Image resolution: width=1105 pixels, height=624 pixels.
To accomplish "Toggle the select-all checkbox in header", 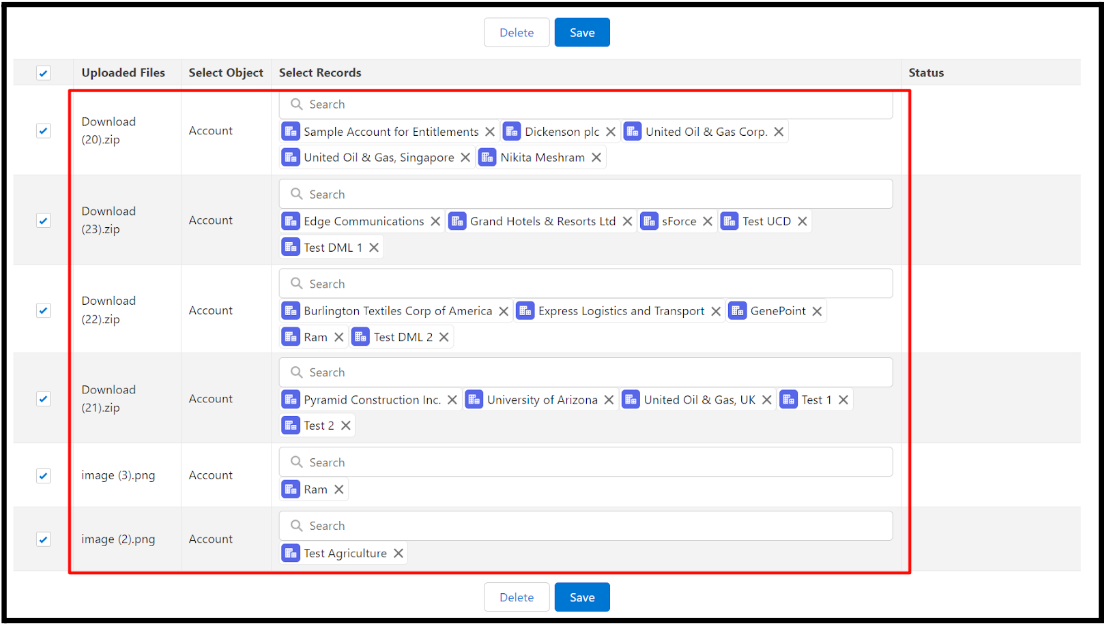I will click(44, 73).
